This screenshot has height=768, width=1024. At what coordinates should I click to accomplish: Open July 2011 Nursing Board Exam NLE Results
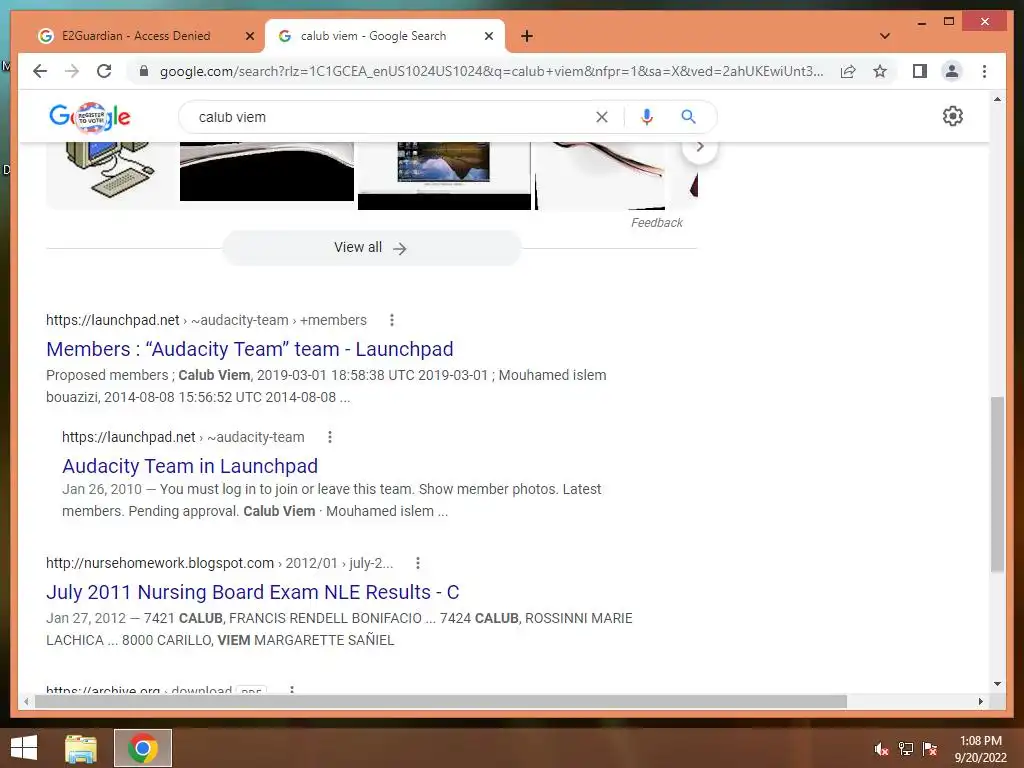tap(253, 592)
